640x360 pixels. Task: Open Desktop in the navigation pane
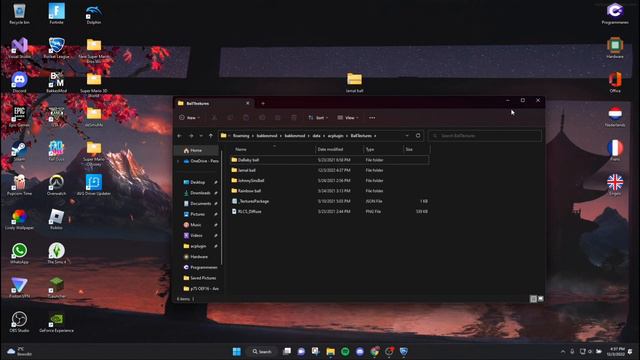(x=199, y=182)
